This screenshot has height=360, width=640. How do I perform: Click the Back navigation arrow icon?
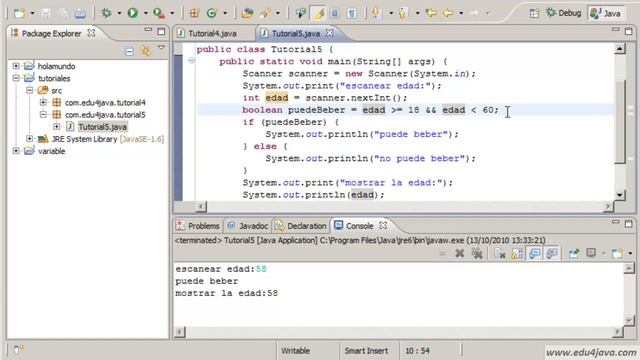click(x=448, y=13)
